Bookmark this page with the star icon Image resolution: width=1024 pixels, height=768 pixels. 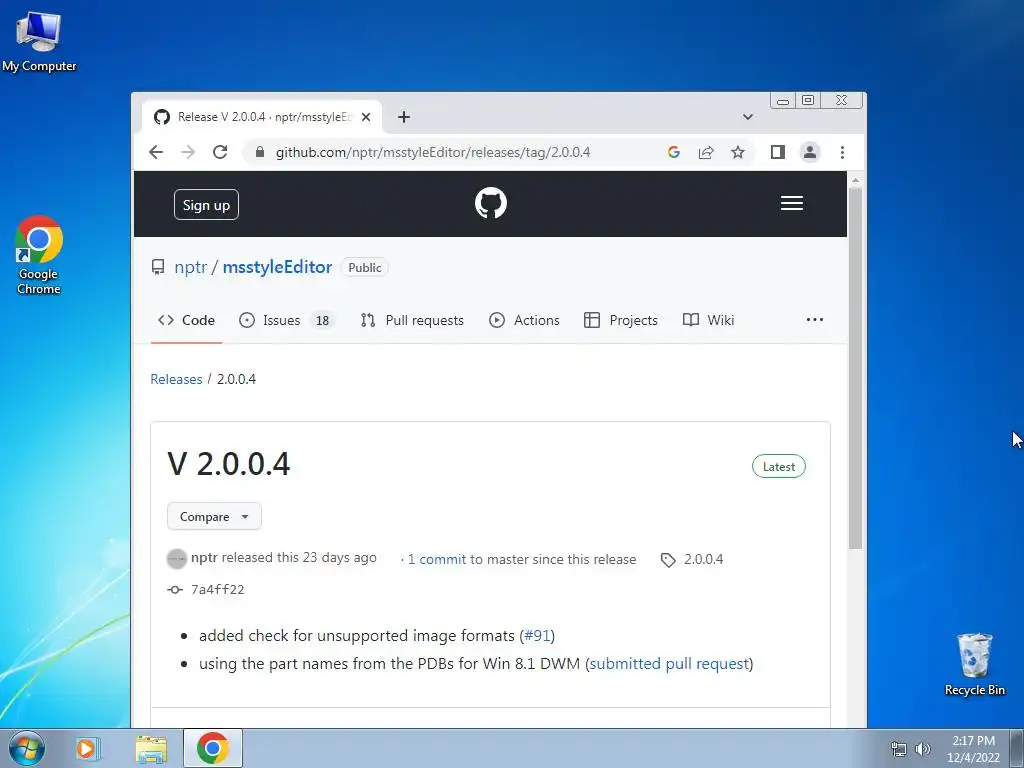pos(738,152)
